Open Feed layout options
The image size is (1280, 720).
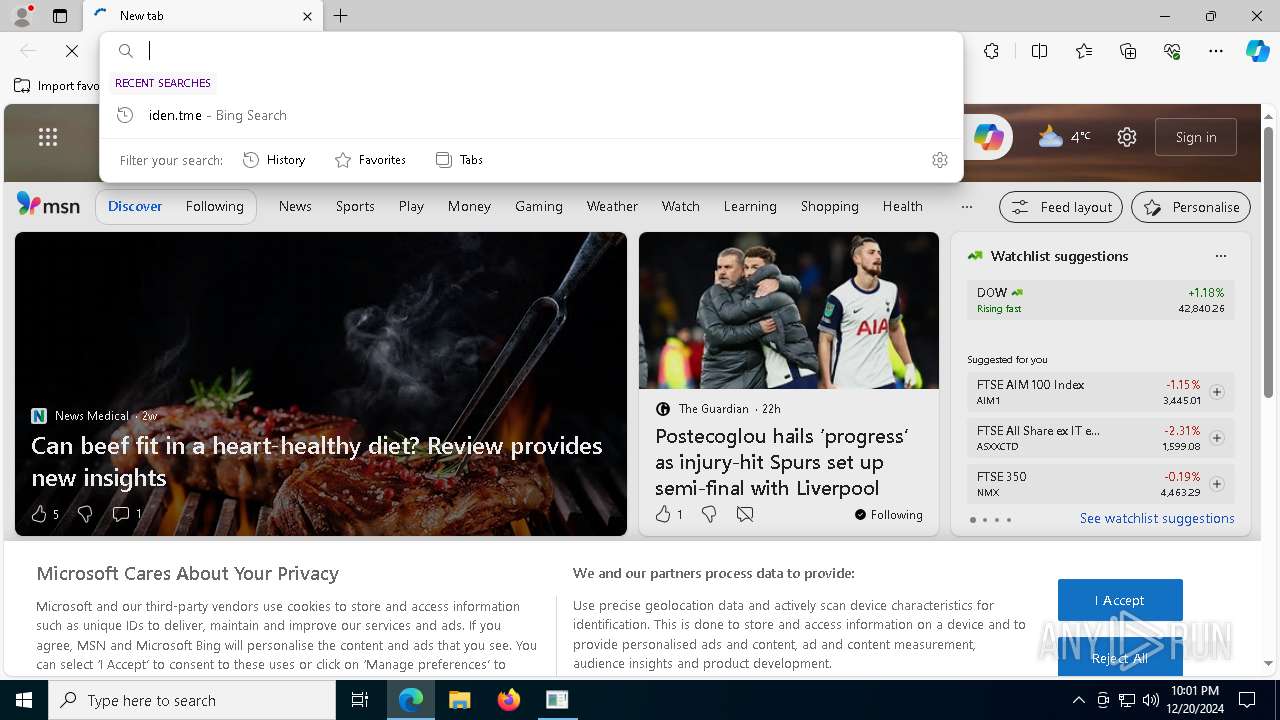pos(1061,207)
